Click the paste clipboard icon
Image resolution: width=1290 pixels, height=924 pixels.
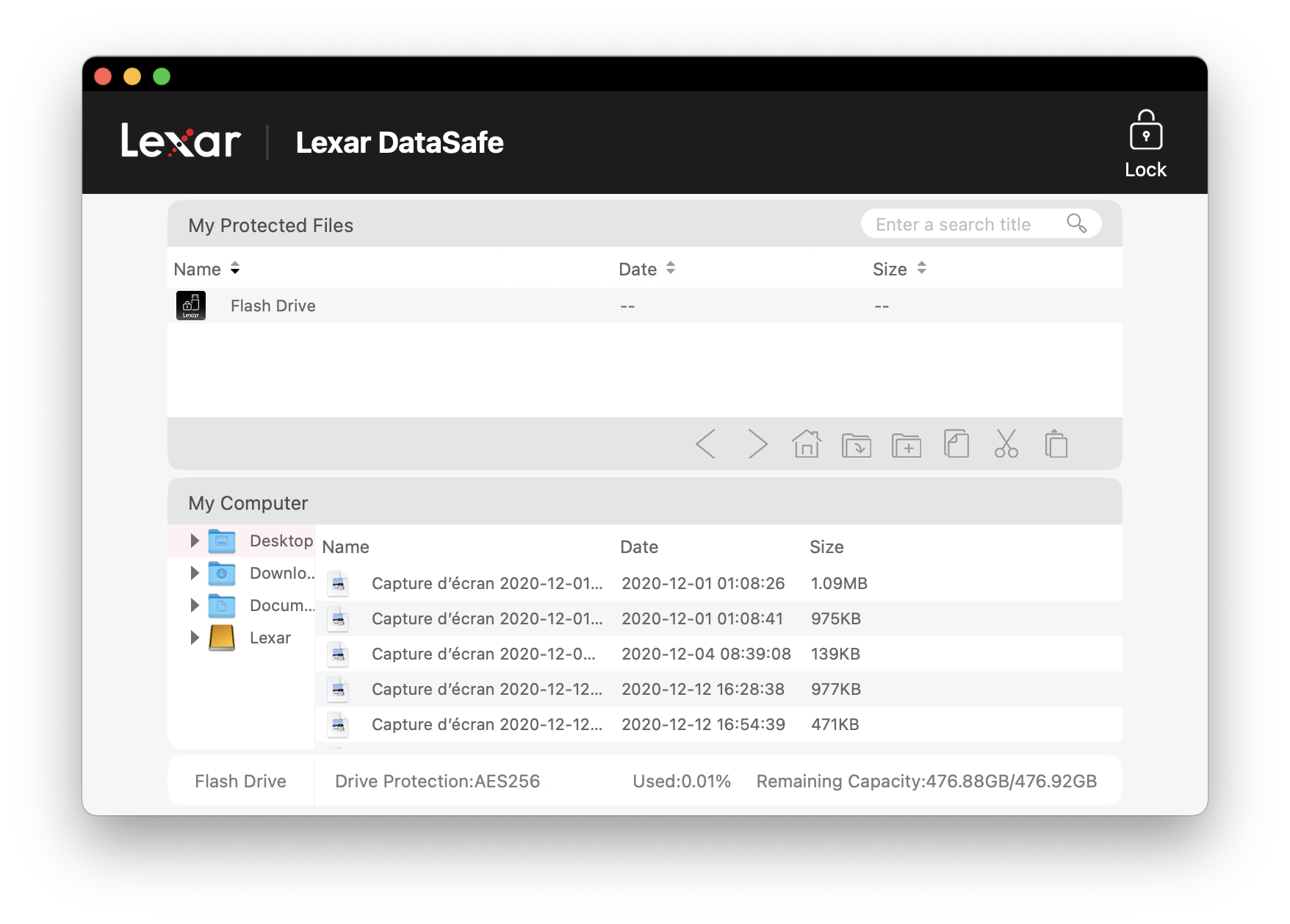1056,444
